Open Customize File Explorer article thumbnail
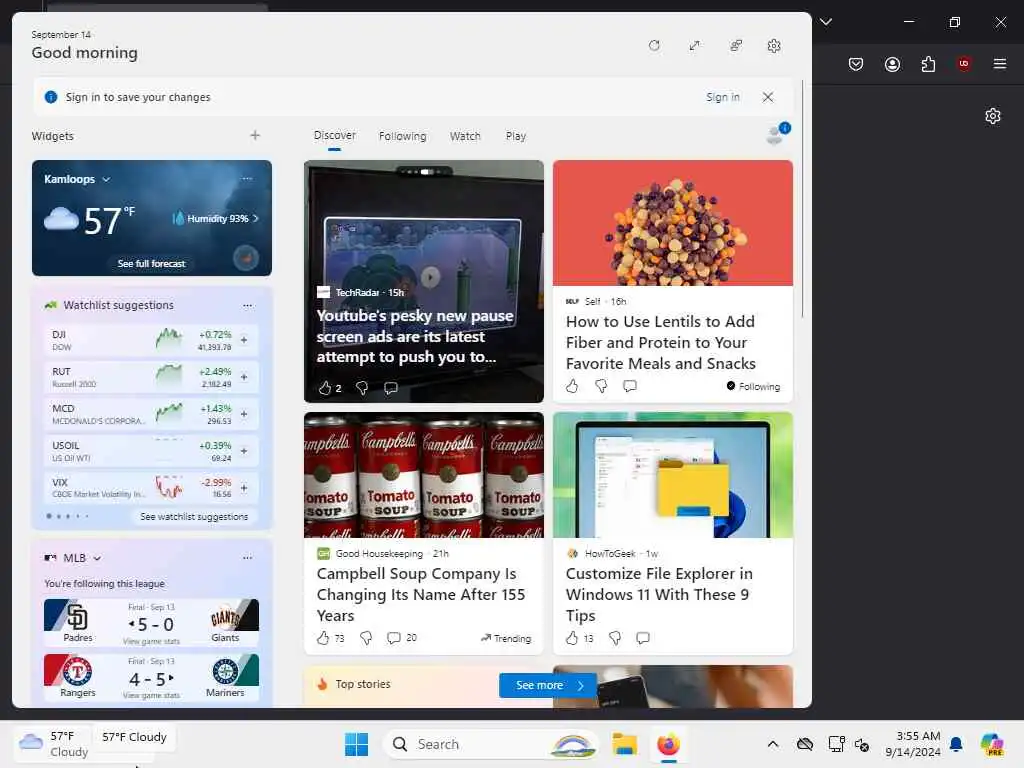Viewport: 1024px width, 768px height. pyautogui.click(x=673, y=475)
